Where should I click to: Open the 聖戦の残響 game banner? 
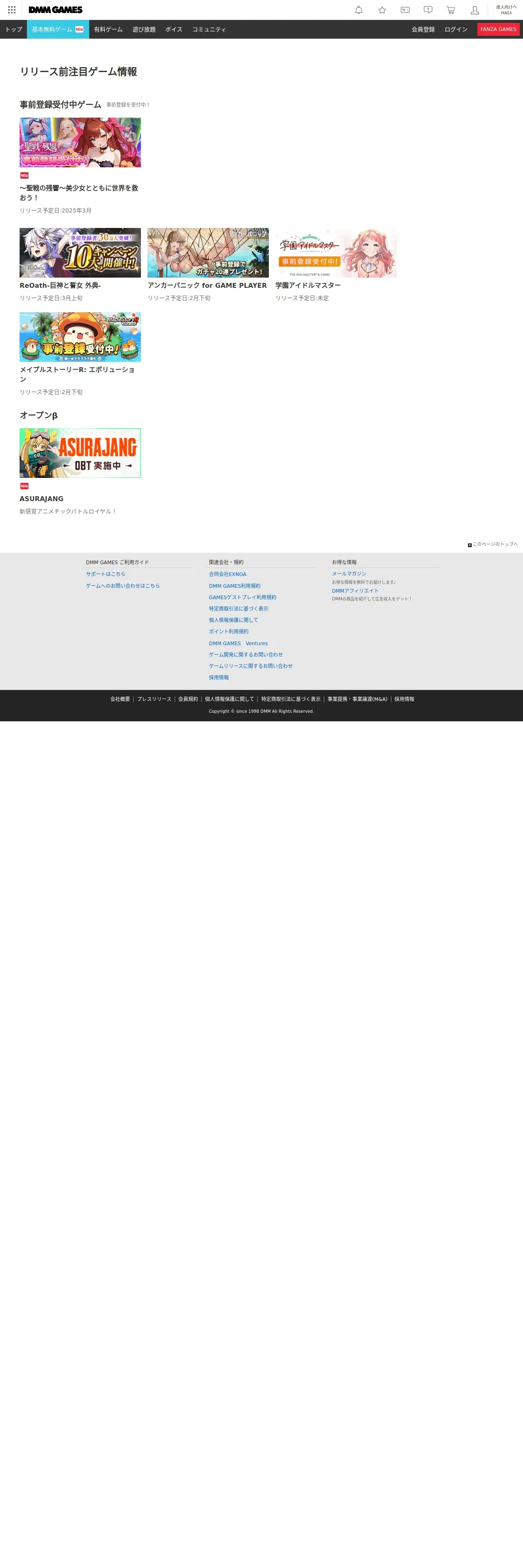[80, 142]
